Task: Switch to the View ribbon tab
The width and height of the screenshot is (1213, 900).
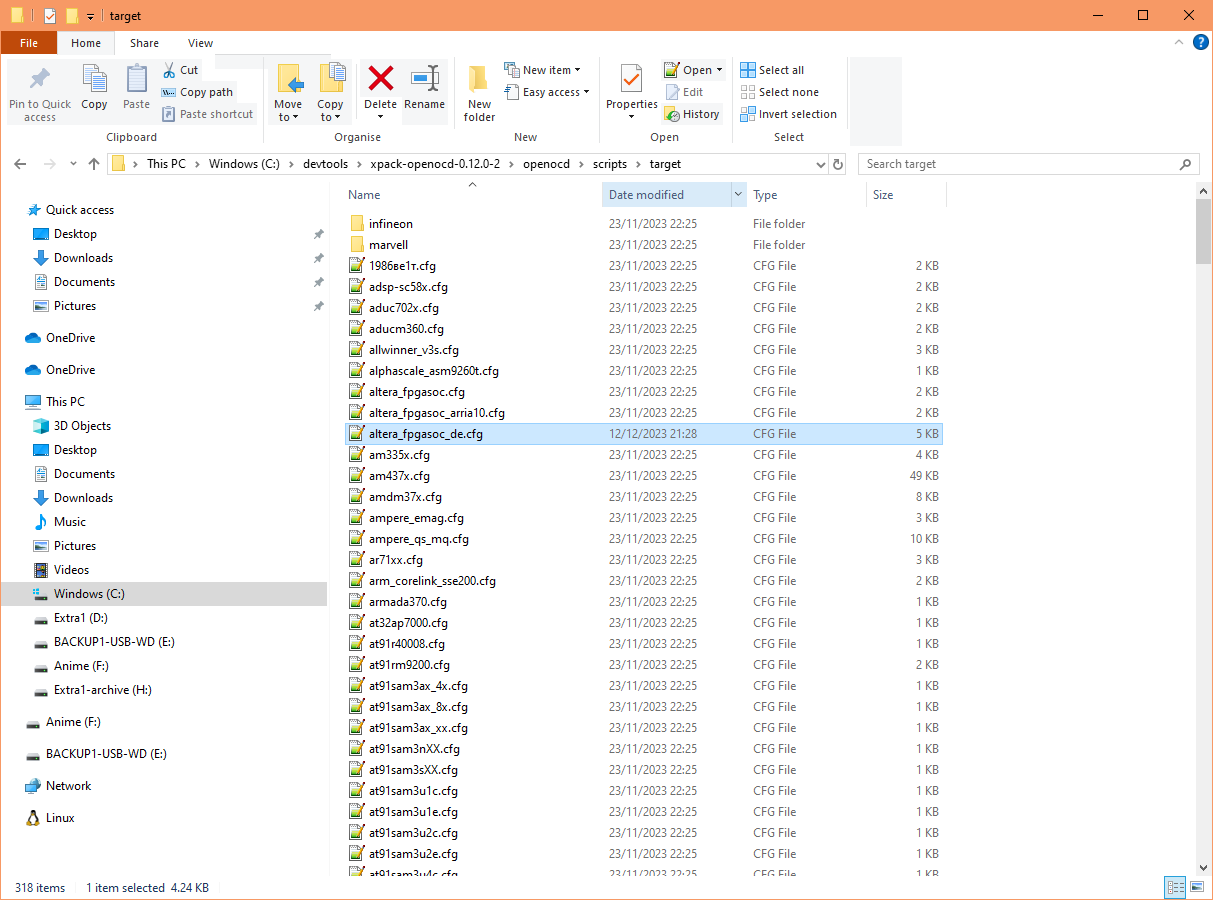Action: coord(200,43)
